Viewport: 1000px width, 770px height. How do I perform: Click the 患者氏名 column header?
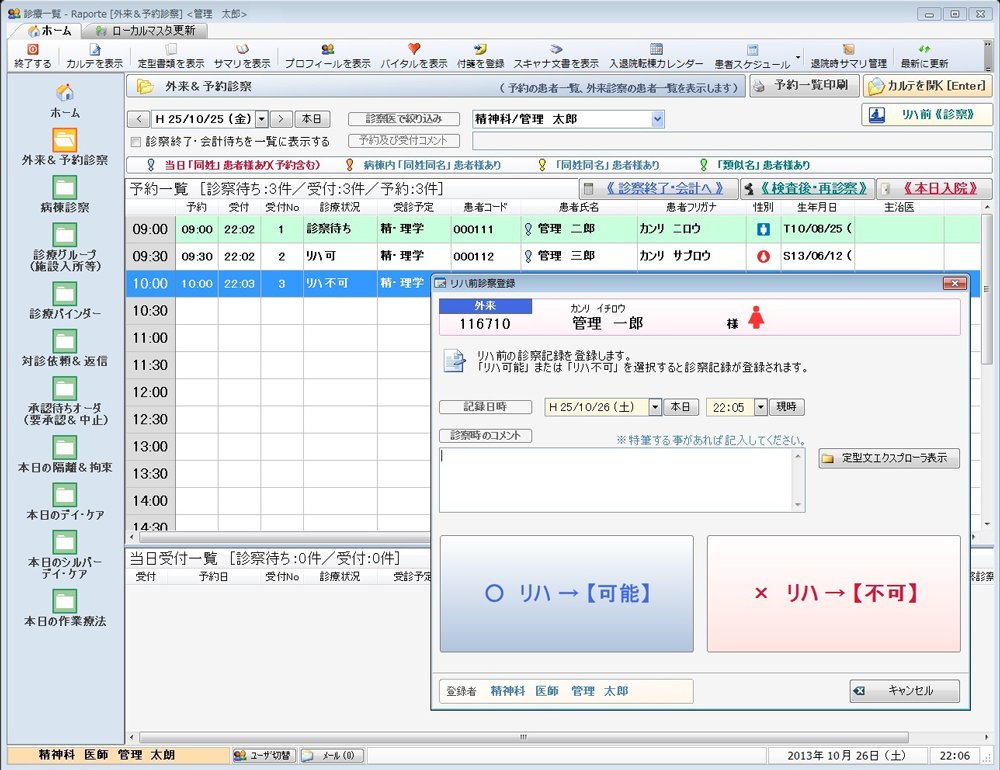(578, 207)
